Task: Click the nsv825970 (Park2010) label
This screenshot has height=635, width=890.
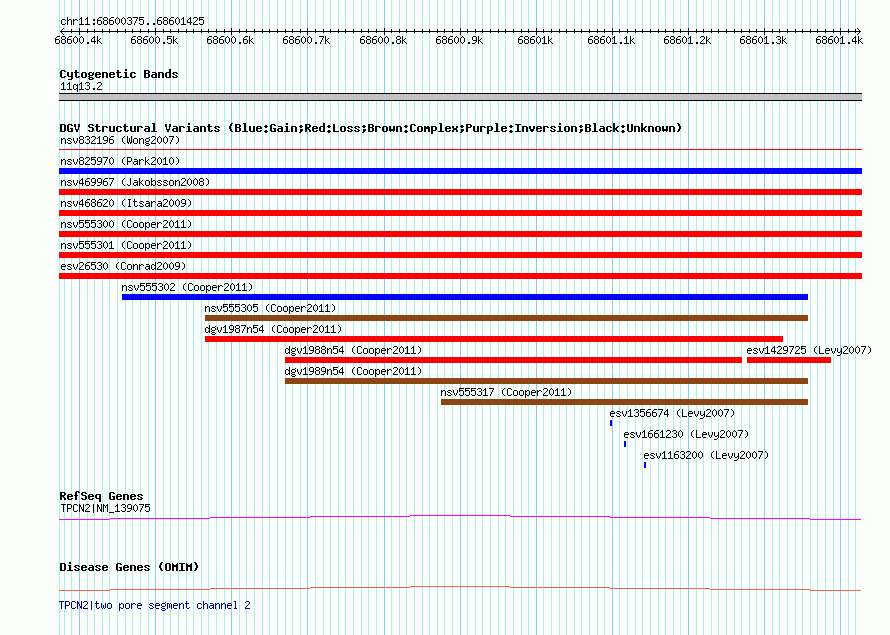Action: (x=120, y=161)
